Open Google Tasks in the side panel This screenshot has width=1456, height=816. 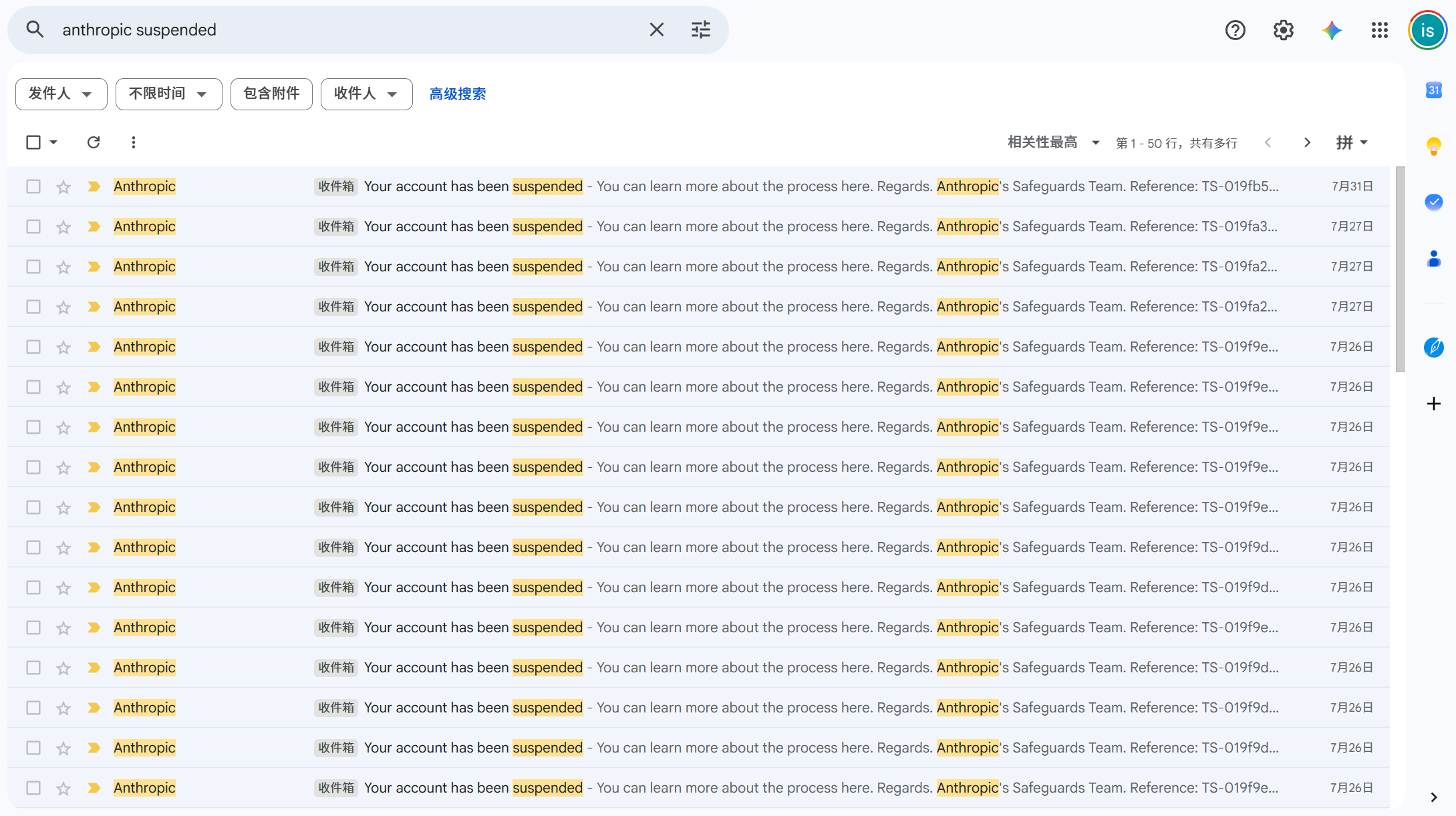(1434, 202)
